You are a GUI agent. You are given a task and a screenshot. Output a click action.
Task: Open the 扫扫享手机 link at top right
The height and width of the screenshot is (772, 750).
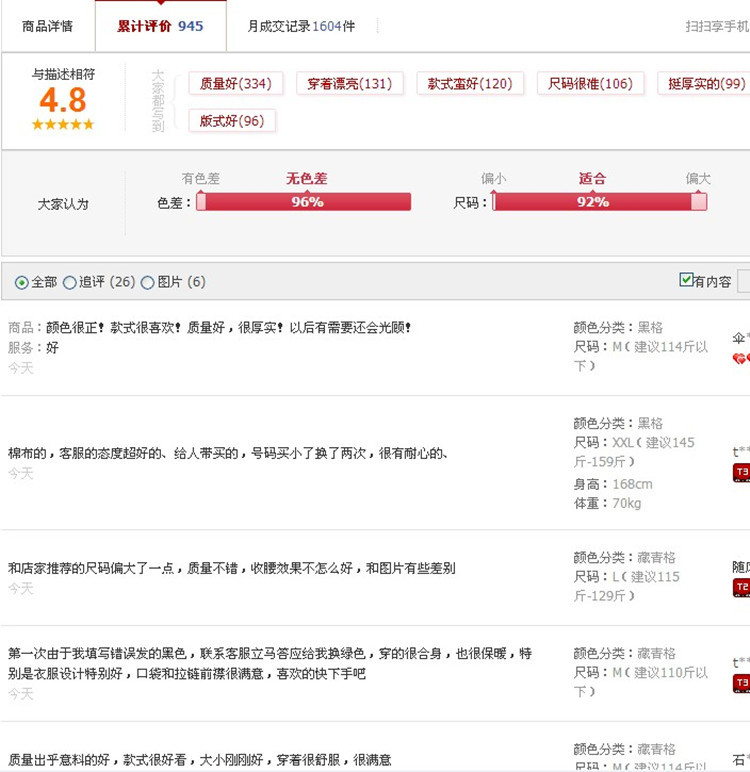(x=716, y=27)
